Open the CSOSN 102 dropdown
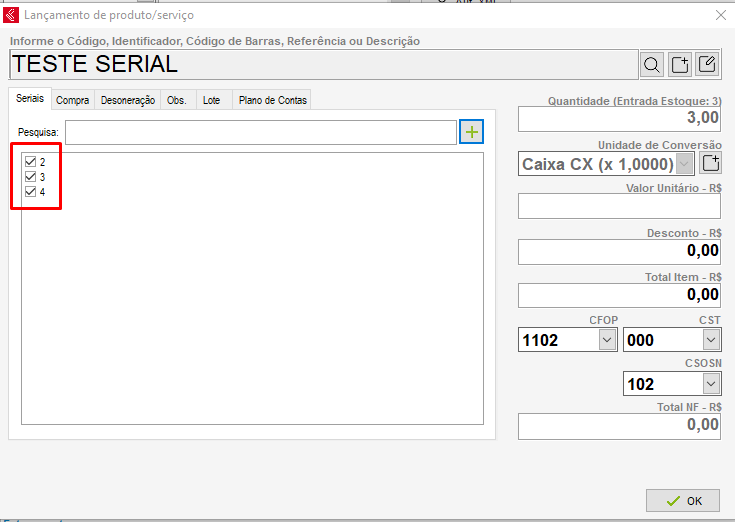The width and height of the screenshot is (735, 522). [x=710, y=383]
